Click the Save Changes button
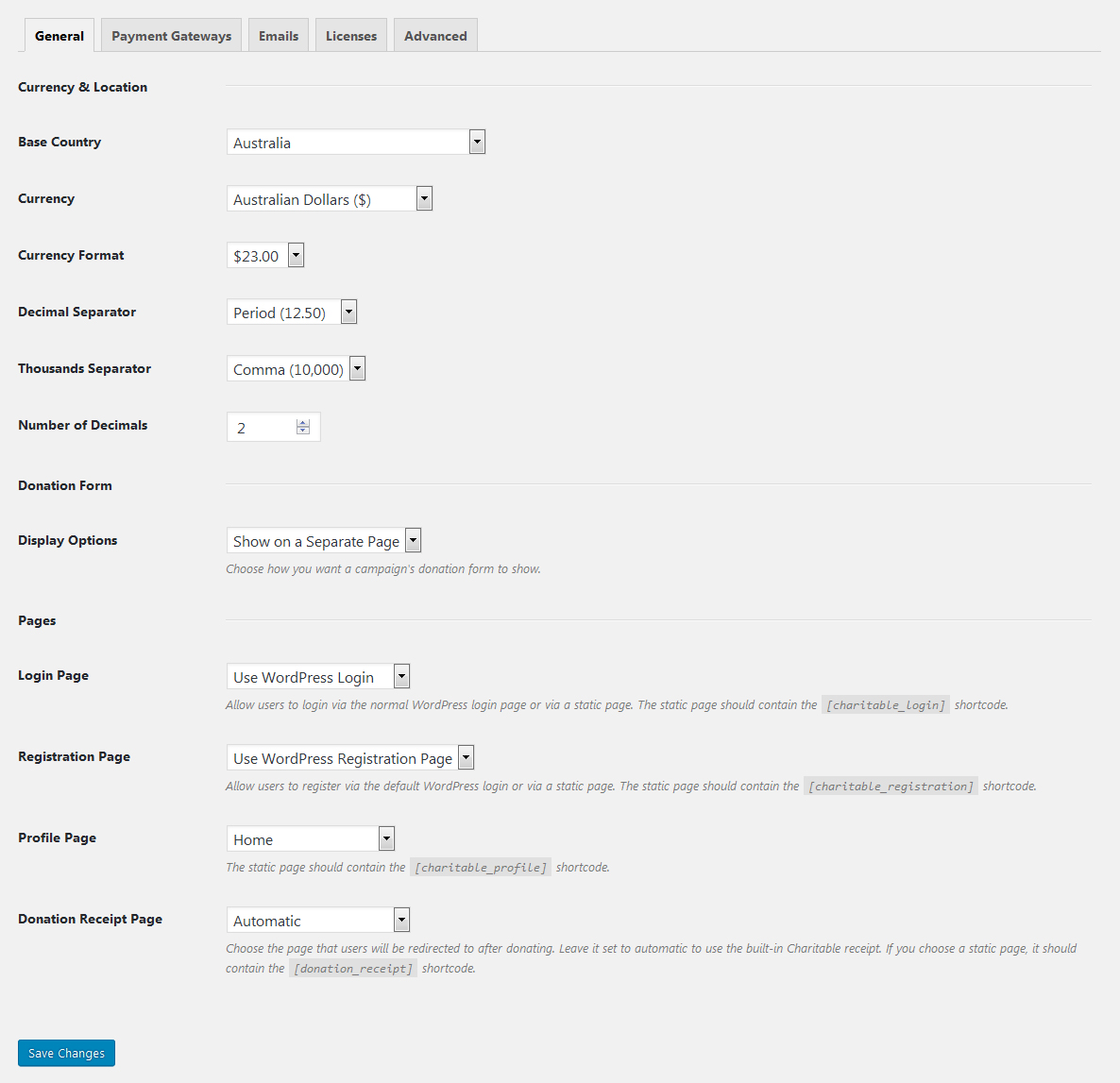This screenshot has width=1120, height=1083. coord(66,1053)
